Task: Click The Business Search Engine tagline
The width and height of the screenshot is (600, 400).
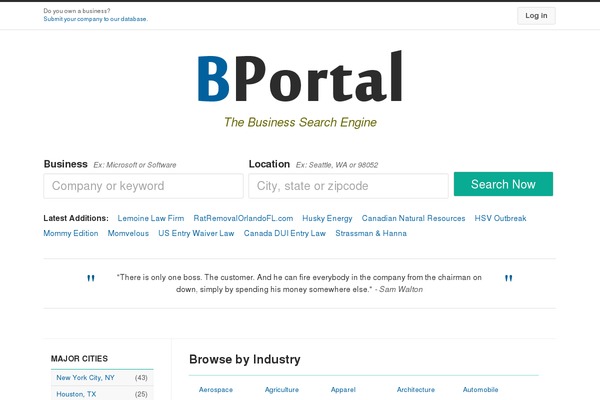Action: coord(300,122)
